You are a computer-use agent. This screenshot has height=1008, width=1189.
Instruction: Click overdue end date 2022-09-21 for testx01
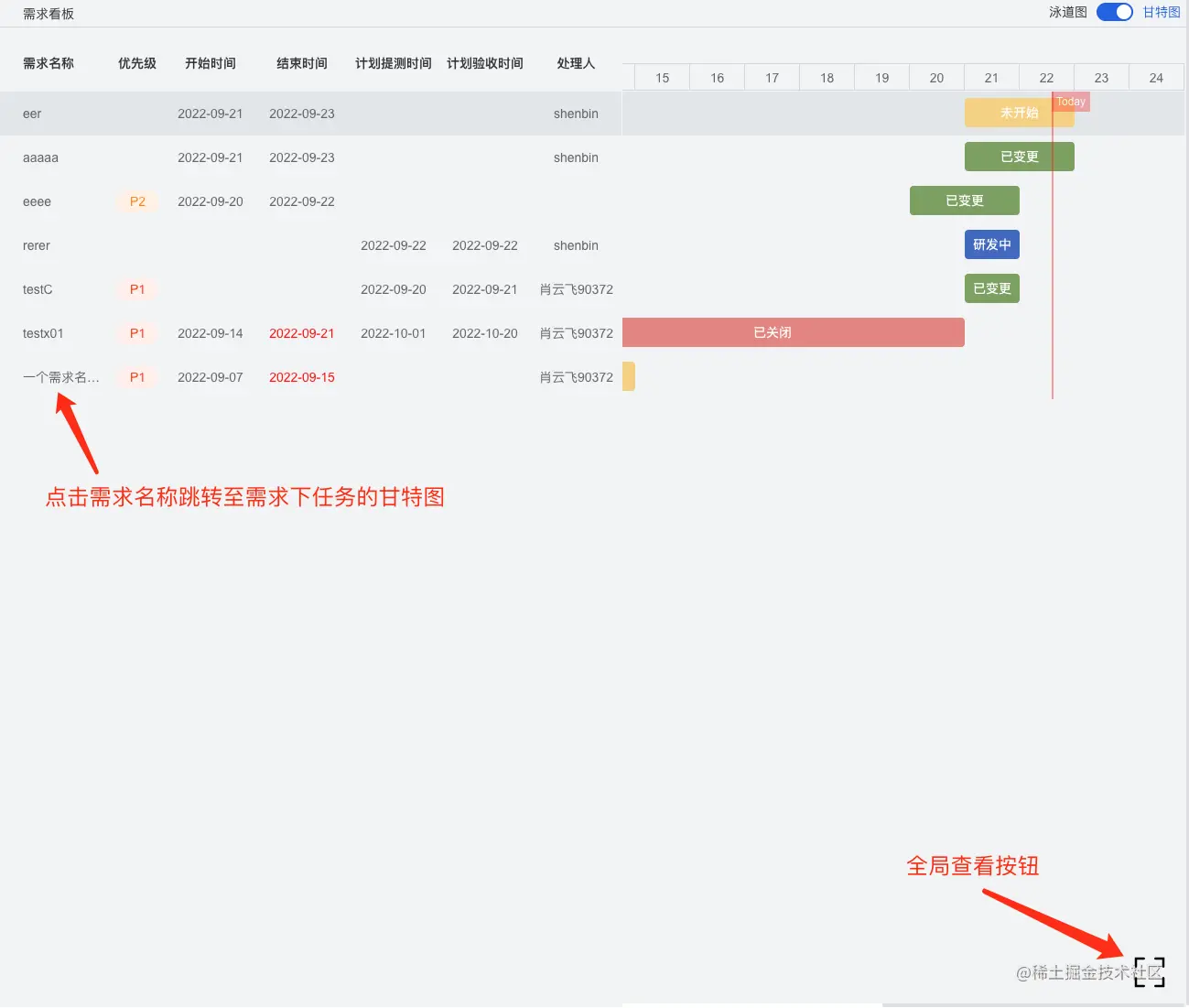tap(302, 333)
